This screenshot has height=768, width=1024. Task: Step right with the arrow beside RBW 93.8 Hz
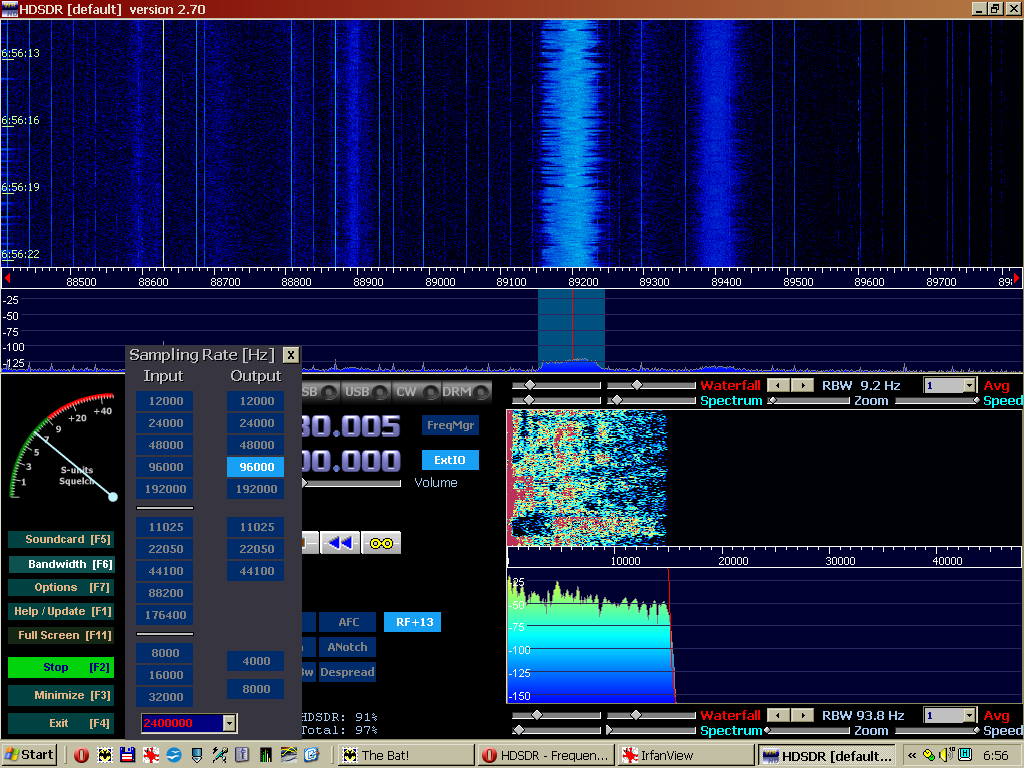click(x=803, y=715)
